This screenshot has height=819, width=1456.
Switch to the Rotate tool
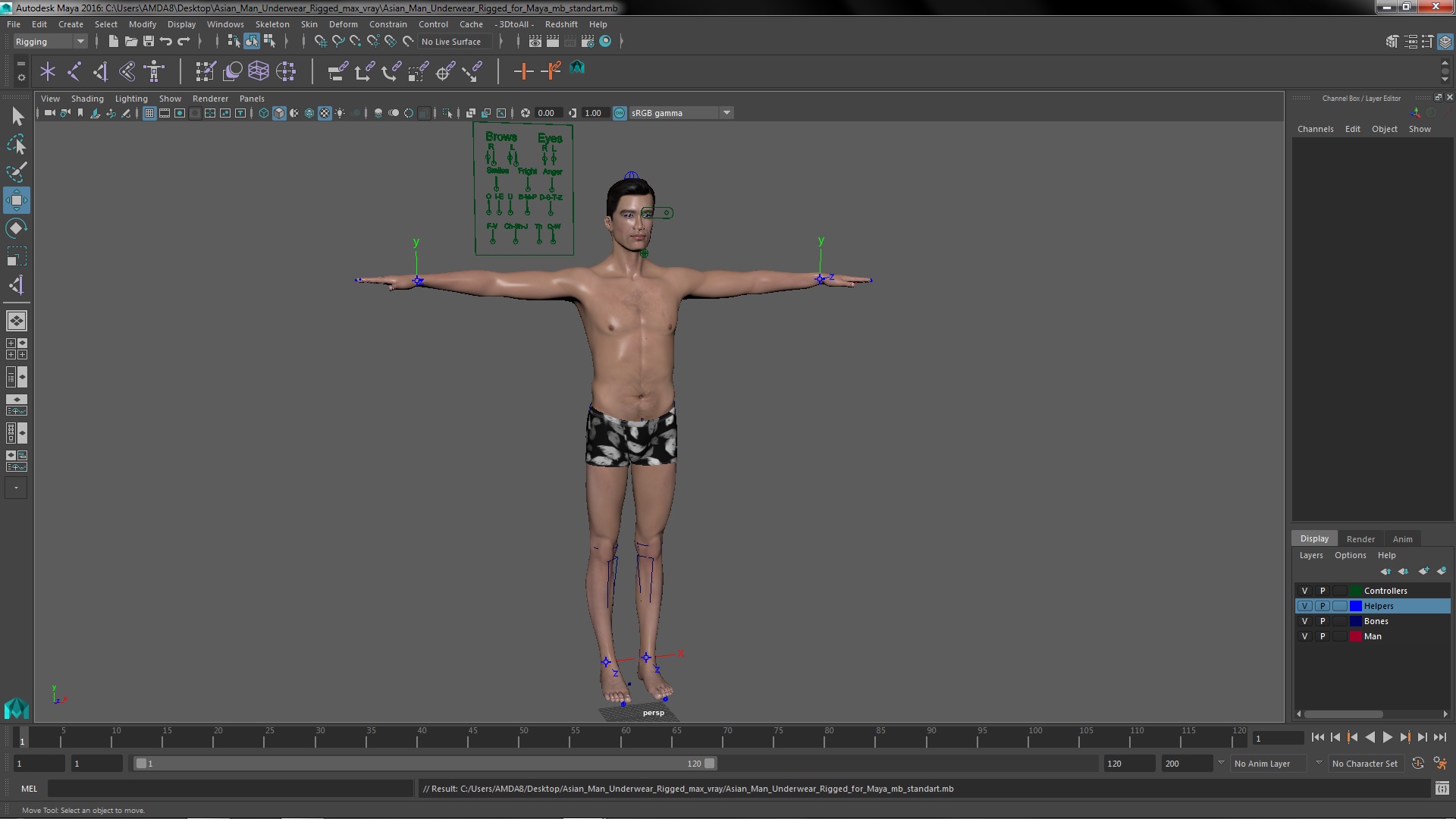(17, 228)
